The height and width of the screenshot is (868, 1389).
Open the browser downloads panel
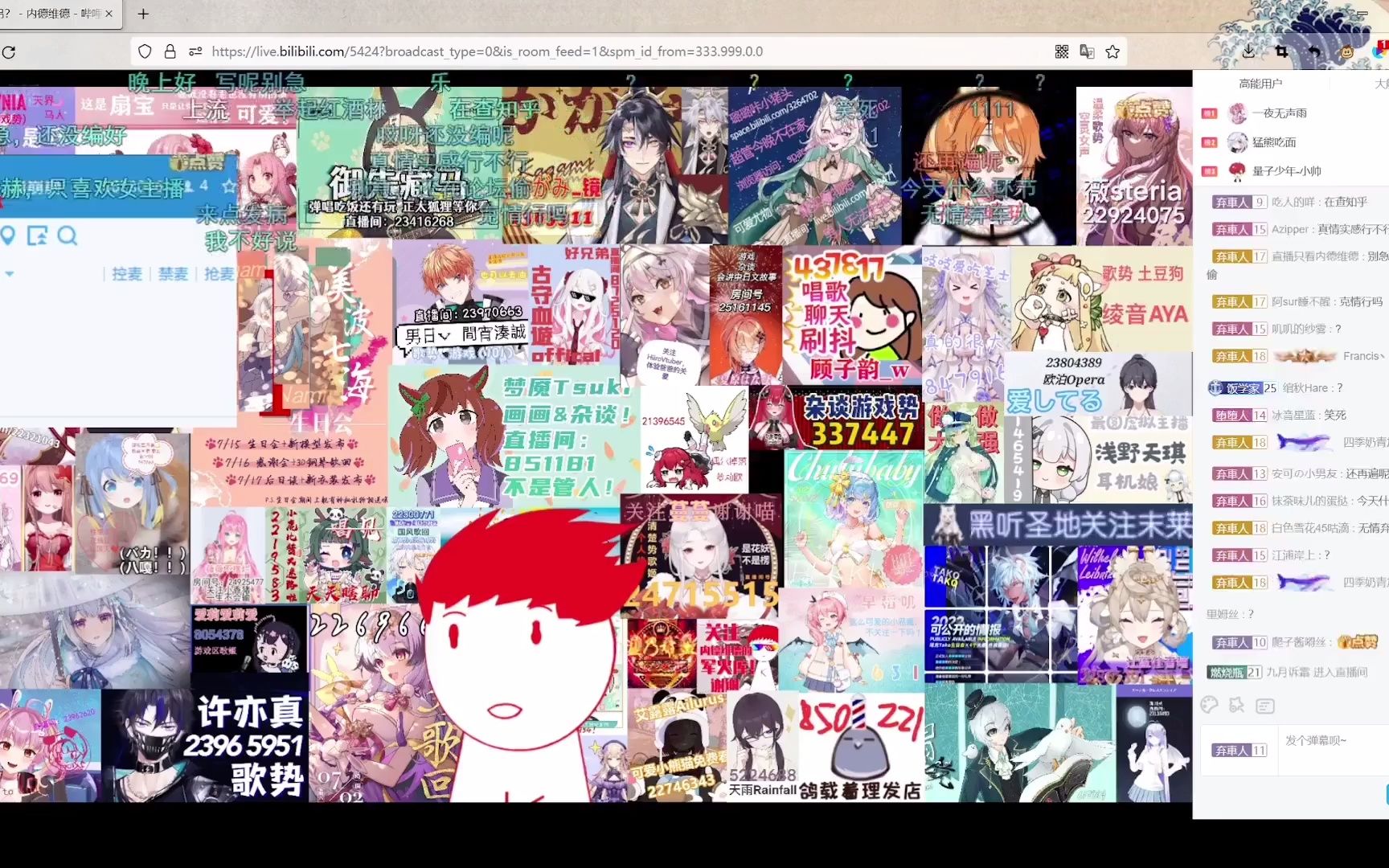tap(1248, 51)
